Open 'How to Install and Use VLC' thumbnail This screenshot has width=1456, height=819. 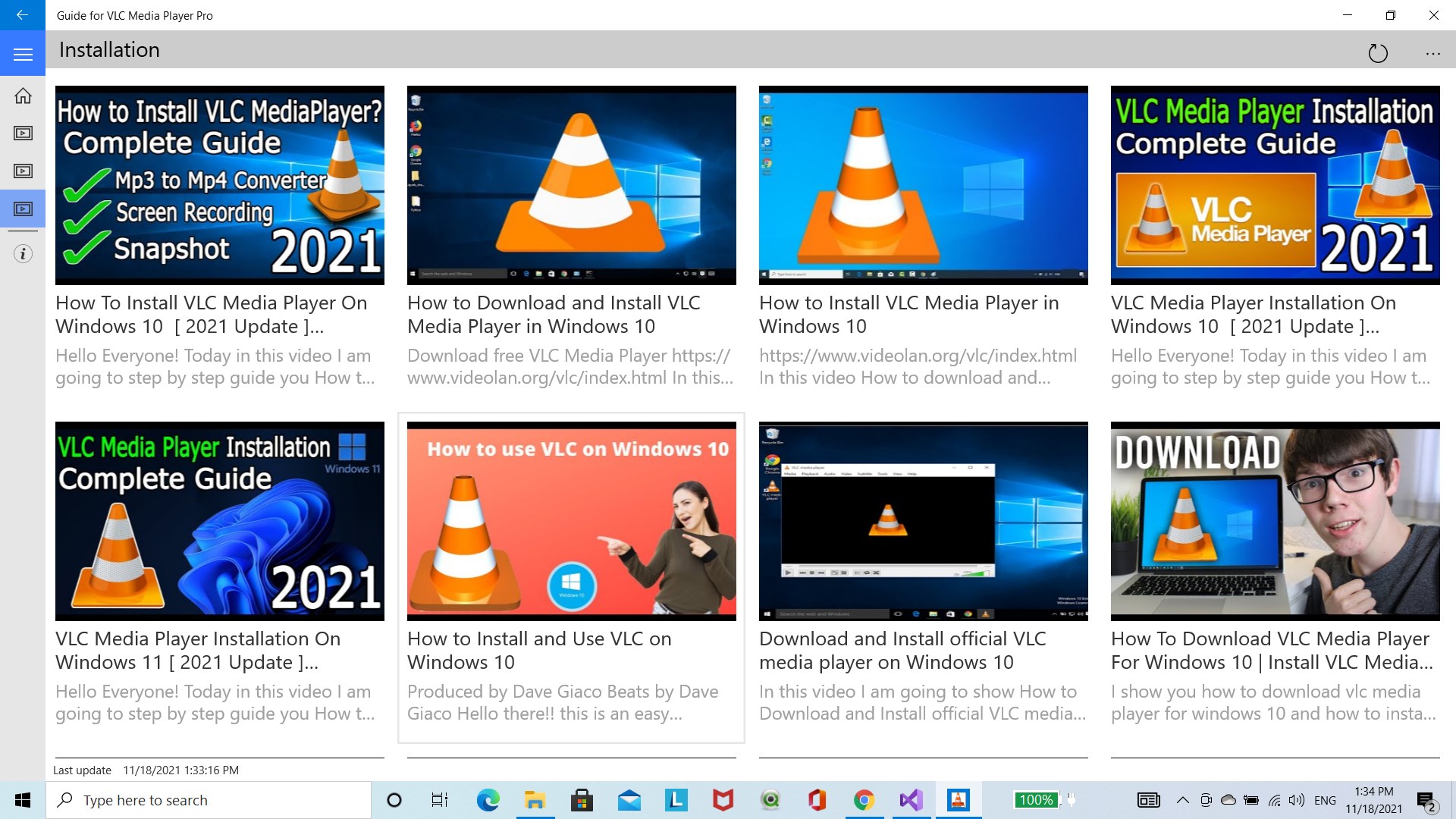tap(571, 521)
